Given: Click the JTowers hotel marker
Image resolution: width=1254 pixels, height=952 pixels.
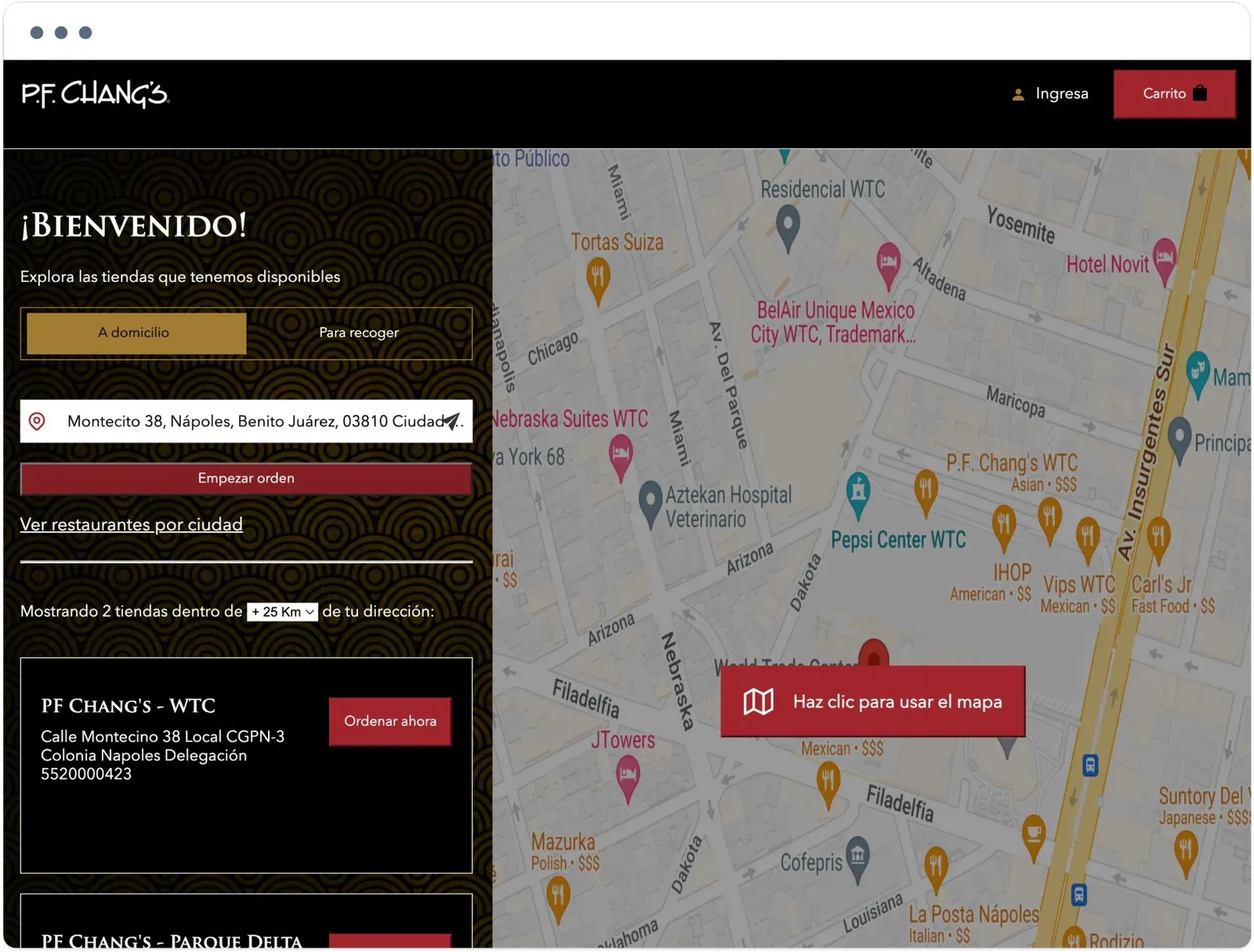Looking at the screenshot, I should 627,780.
